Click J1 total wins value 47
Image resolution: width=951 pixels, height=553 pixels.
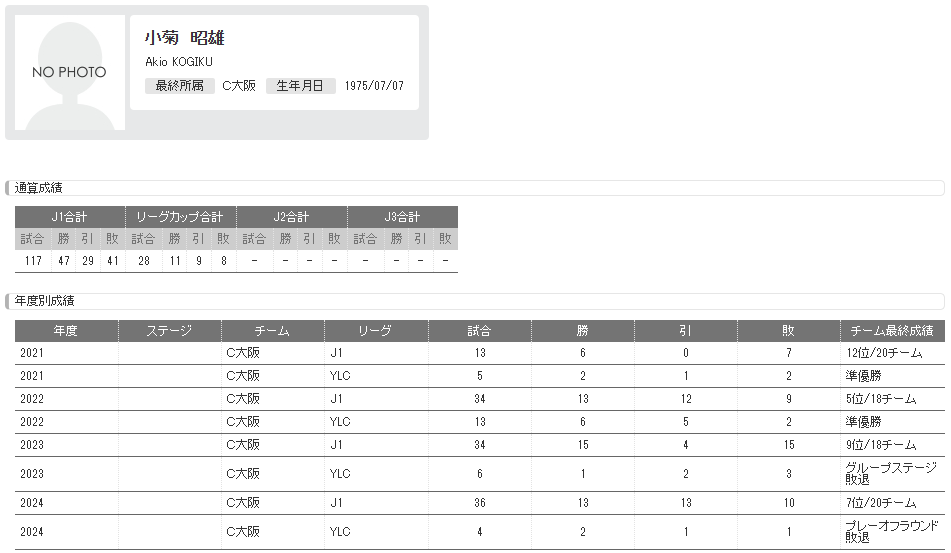[64, 261]
